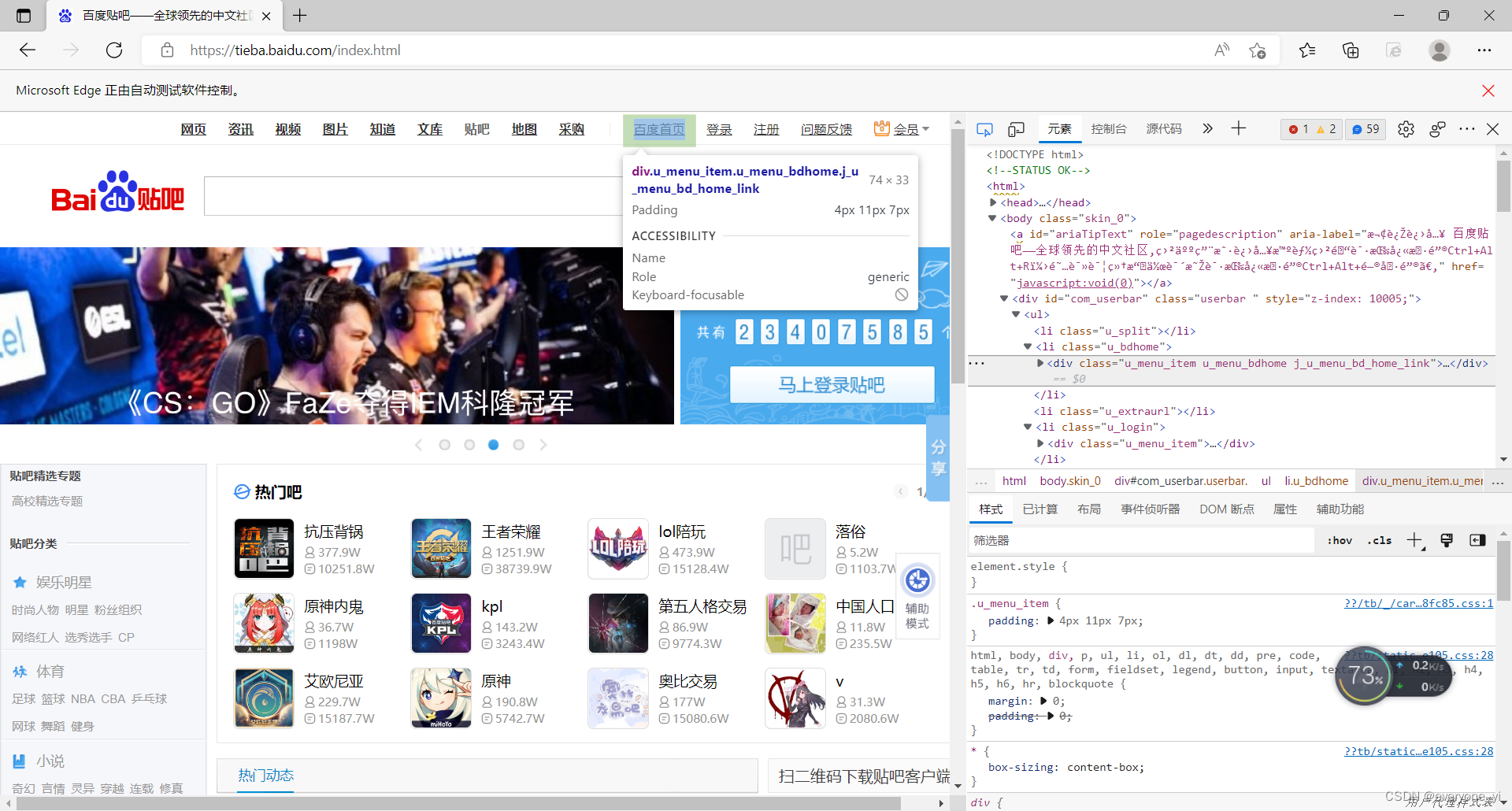The image size is (1512, 811).
Task: Expand the padding shorthand triangle
Action: pyautogui.click(x=1050, y=620)
